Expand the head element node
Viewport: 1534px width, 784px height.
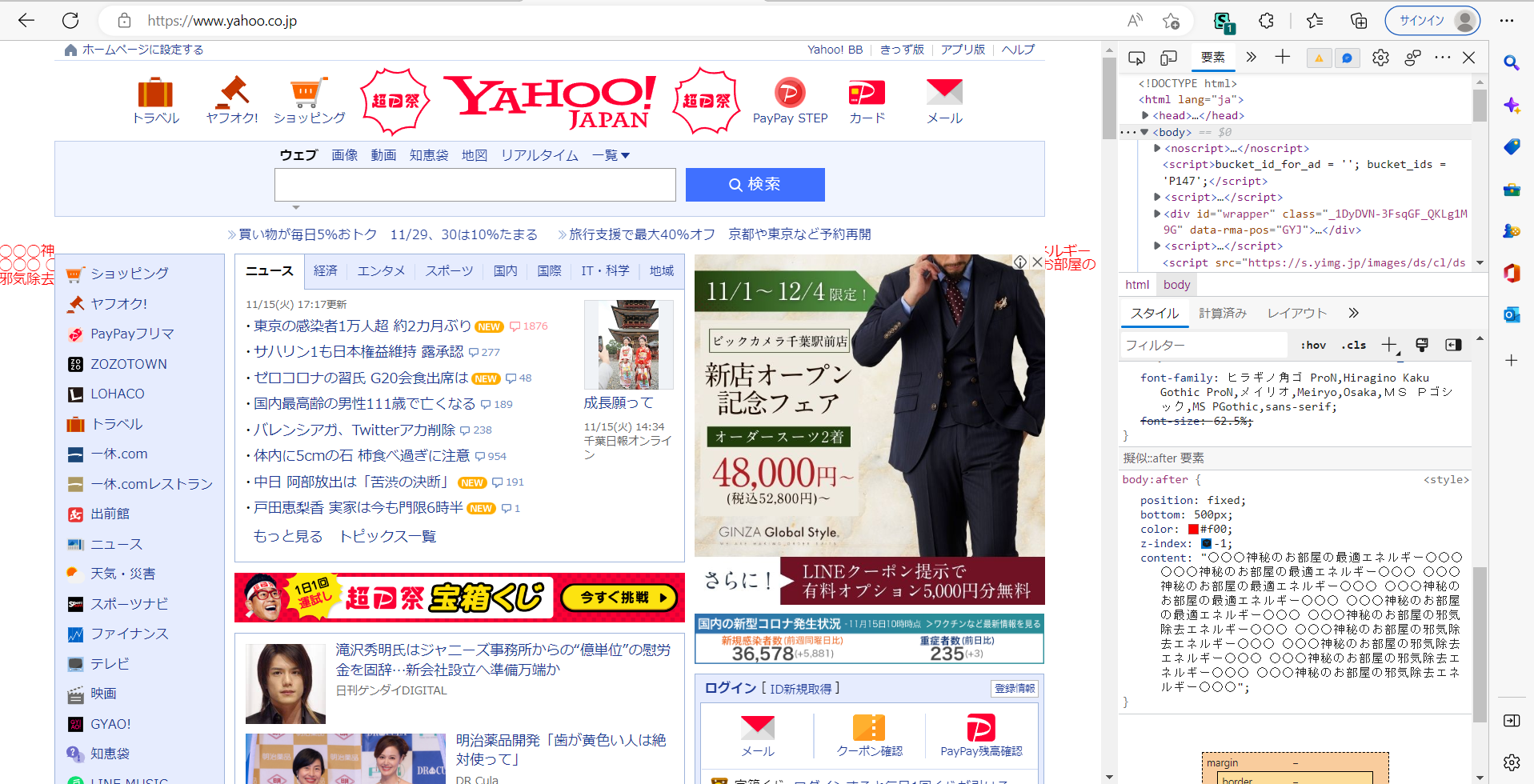tap(1146, 116)
